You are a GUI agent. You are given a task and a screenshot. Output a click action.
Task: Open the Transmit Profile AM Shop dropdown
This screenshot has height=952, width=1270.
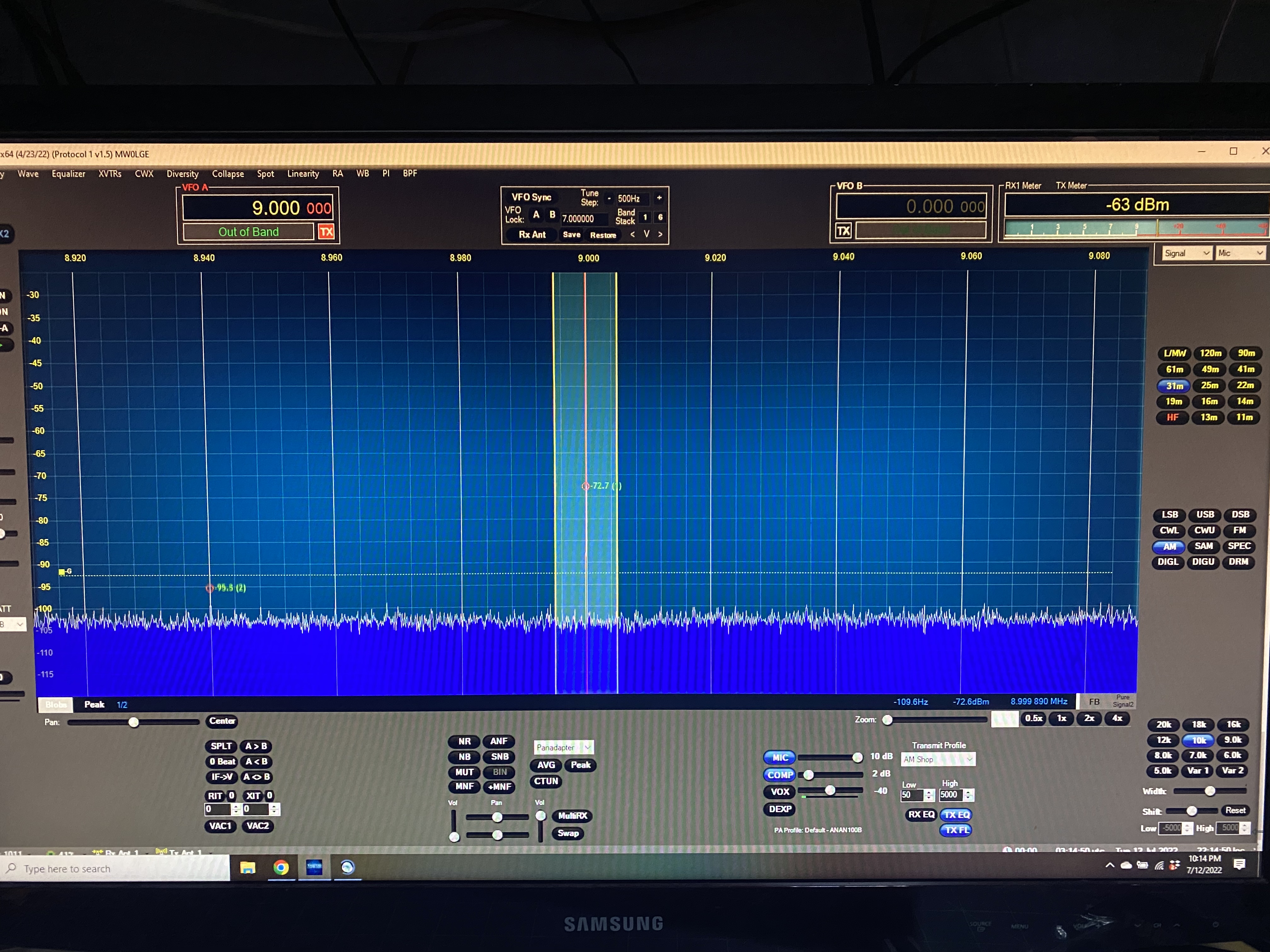(938, 759)
